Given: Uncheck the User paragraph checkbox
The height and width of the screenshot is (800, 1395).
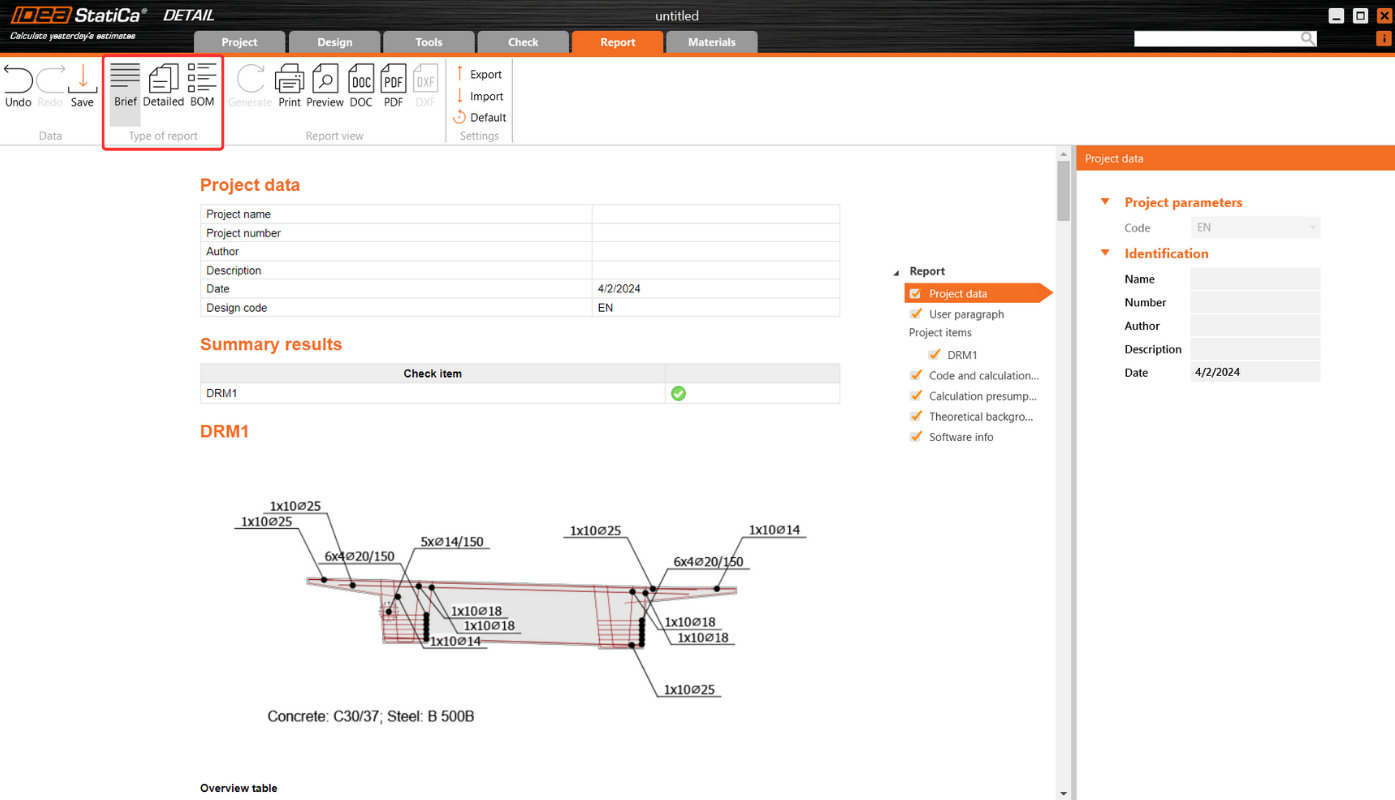Looking at the screenshot, I should [x=916, y=314].
